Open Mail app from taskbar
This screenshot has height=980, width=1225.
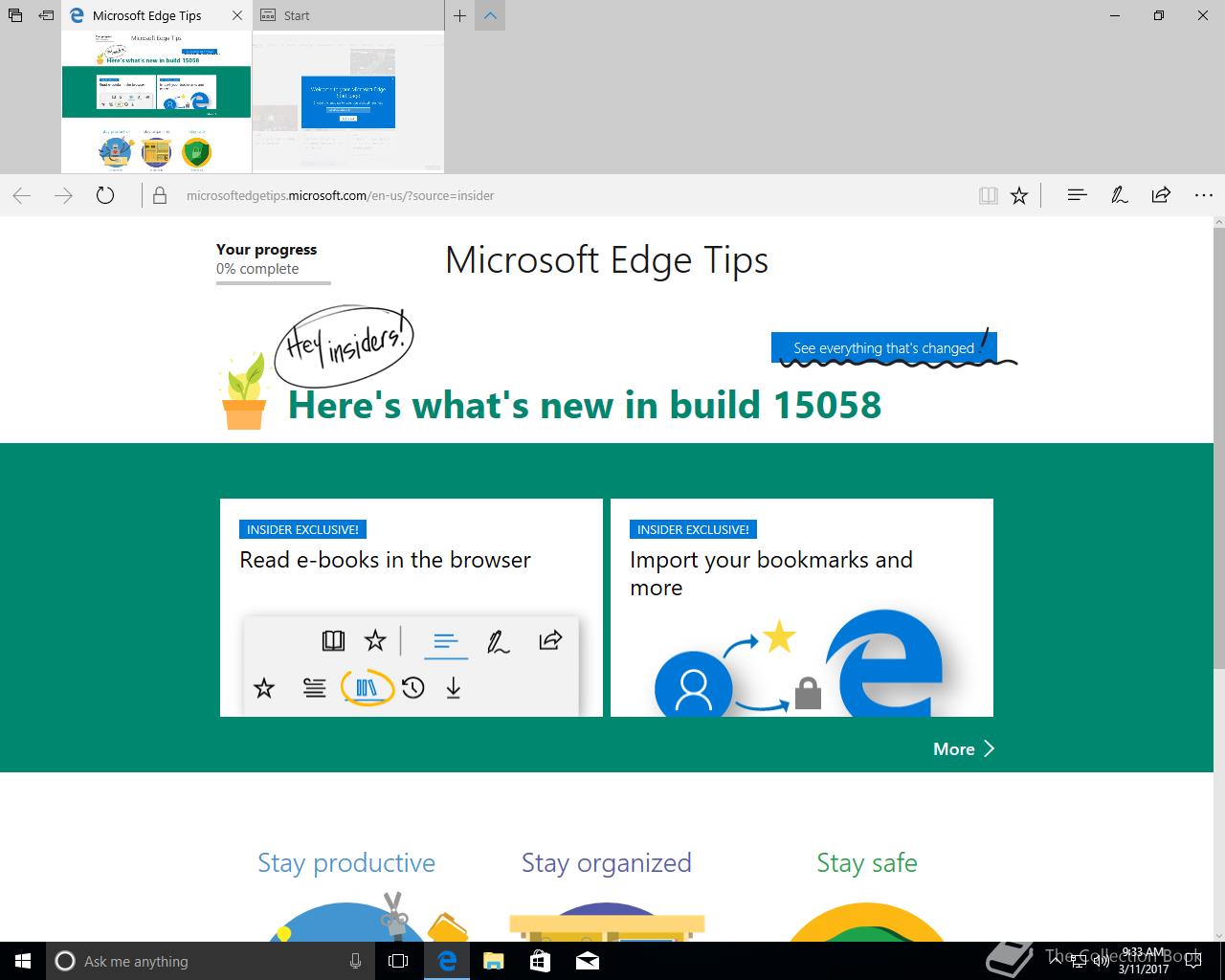[x=587, y=961]
